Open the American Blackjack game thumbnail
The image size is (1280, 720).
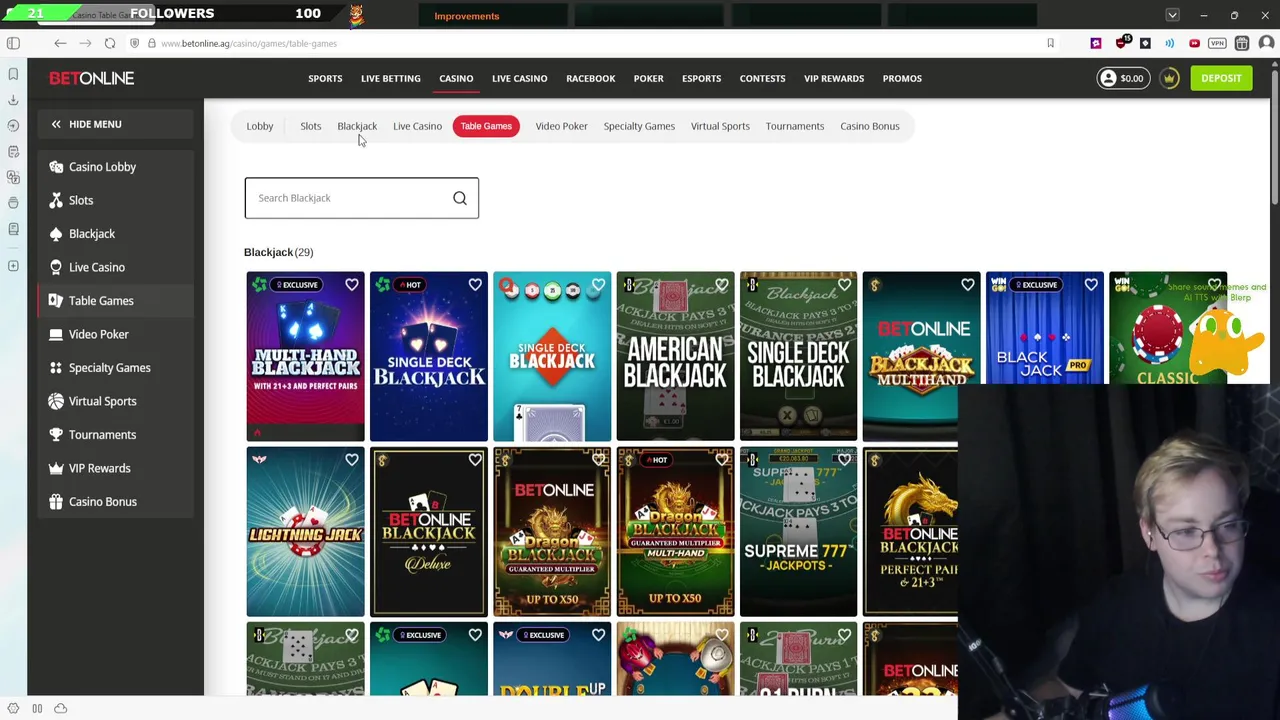tap(675, 356)
